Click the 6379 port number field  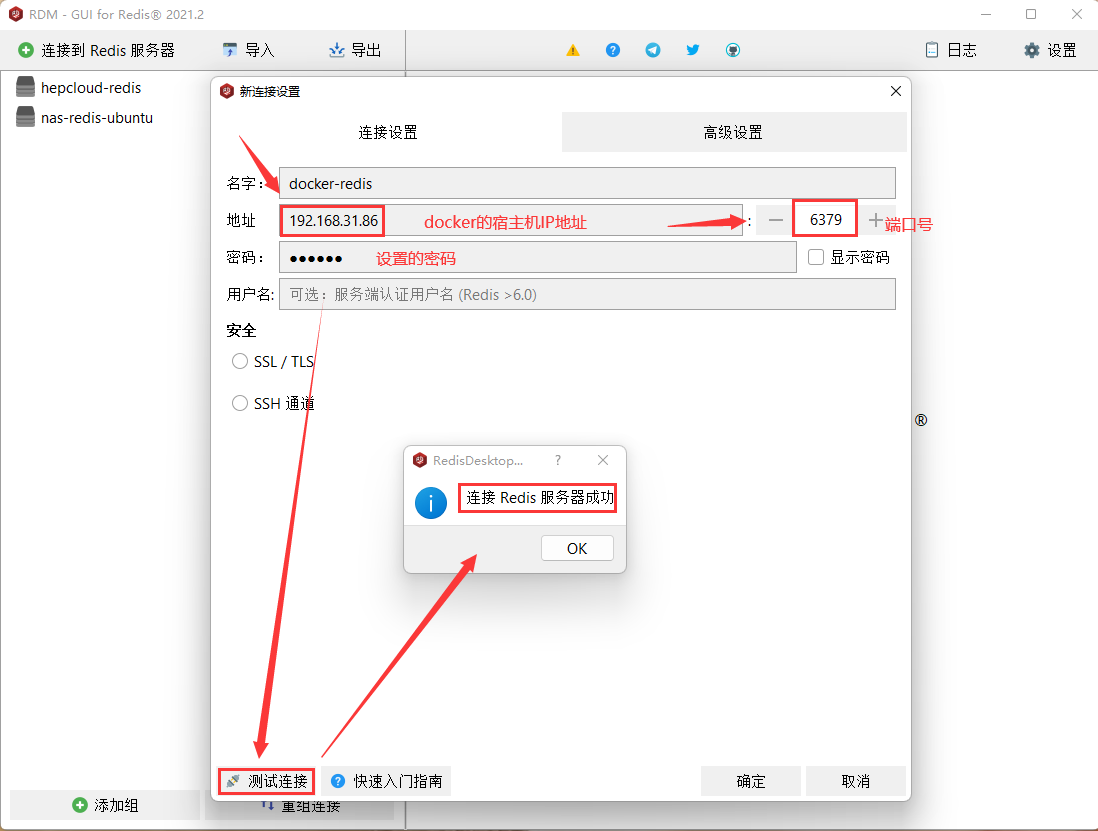825,219
